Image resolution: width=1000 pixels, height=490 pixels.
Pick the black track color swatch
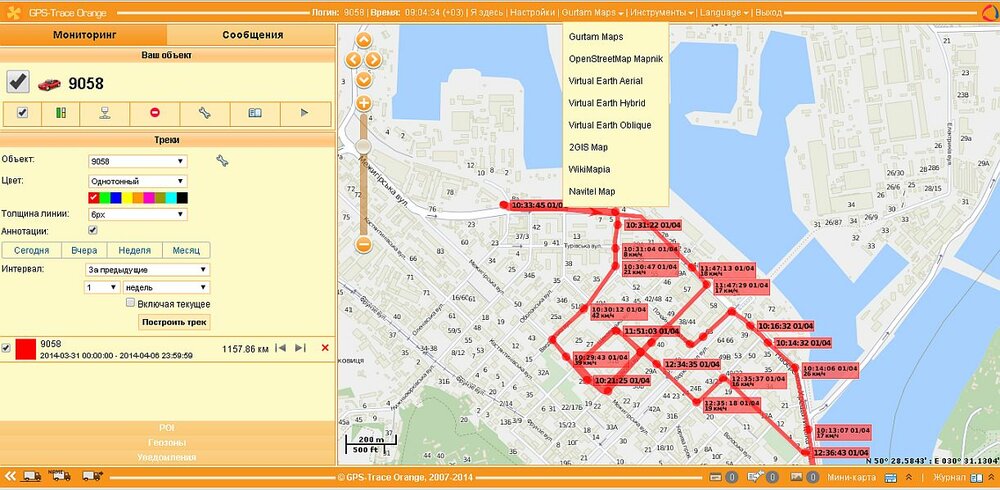click(182, 198)
